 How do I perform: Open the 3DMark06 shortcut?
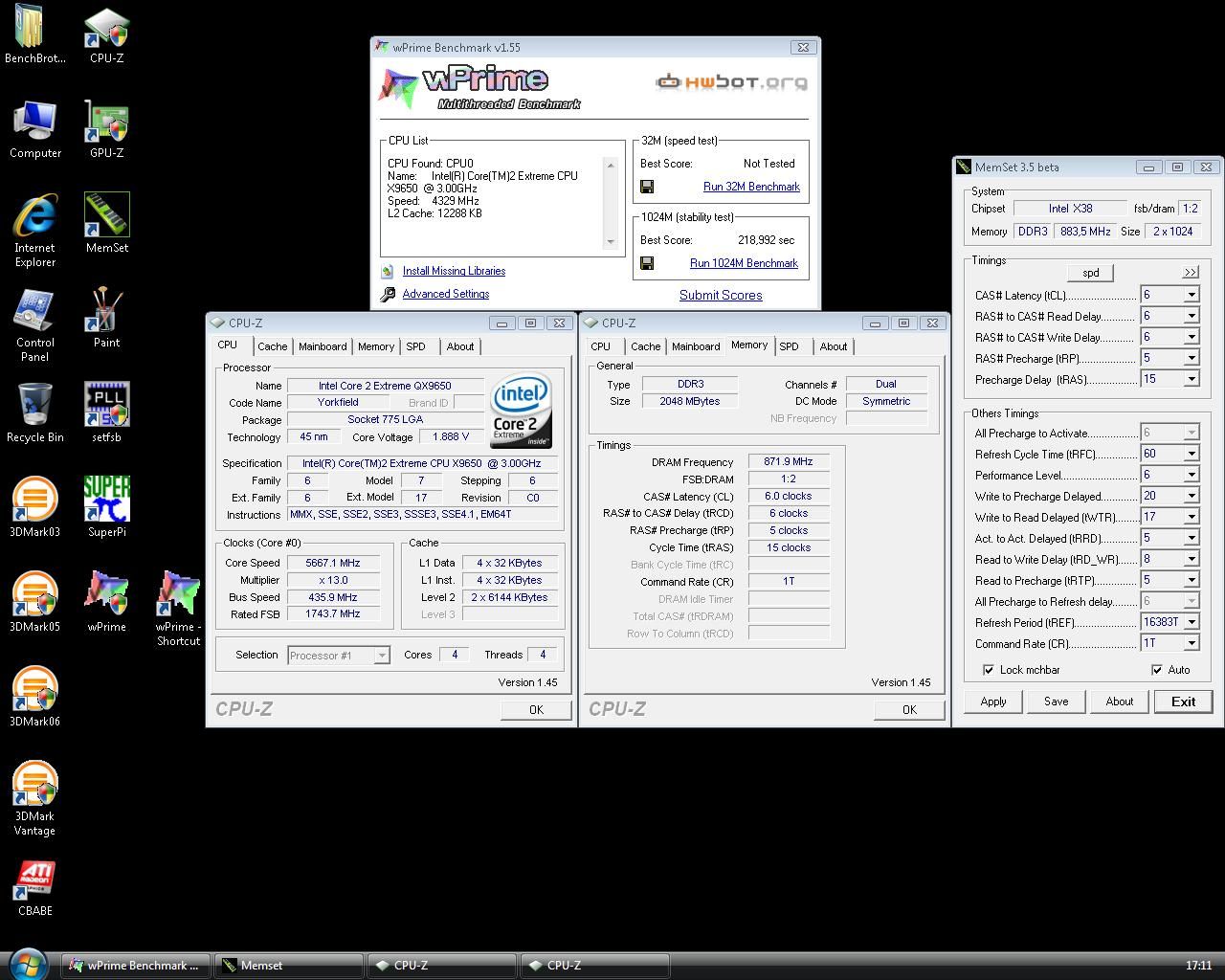pyautogui.click(x=35, y=697)
